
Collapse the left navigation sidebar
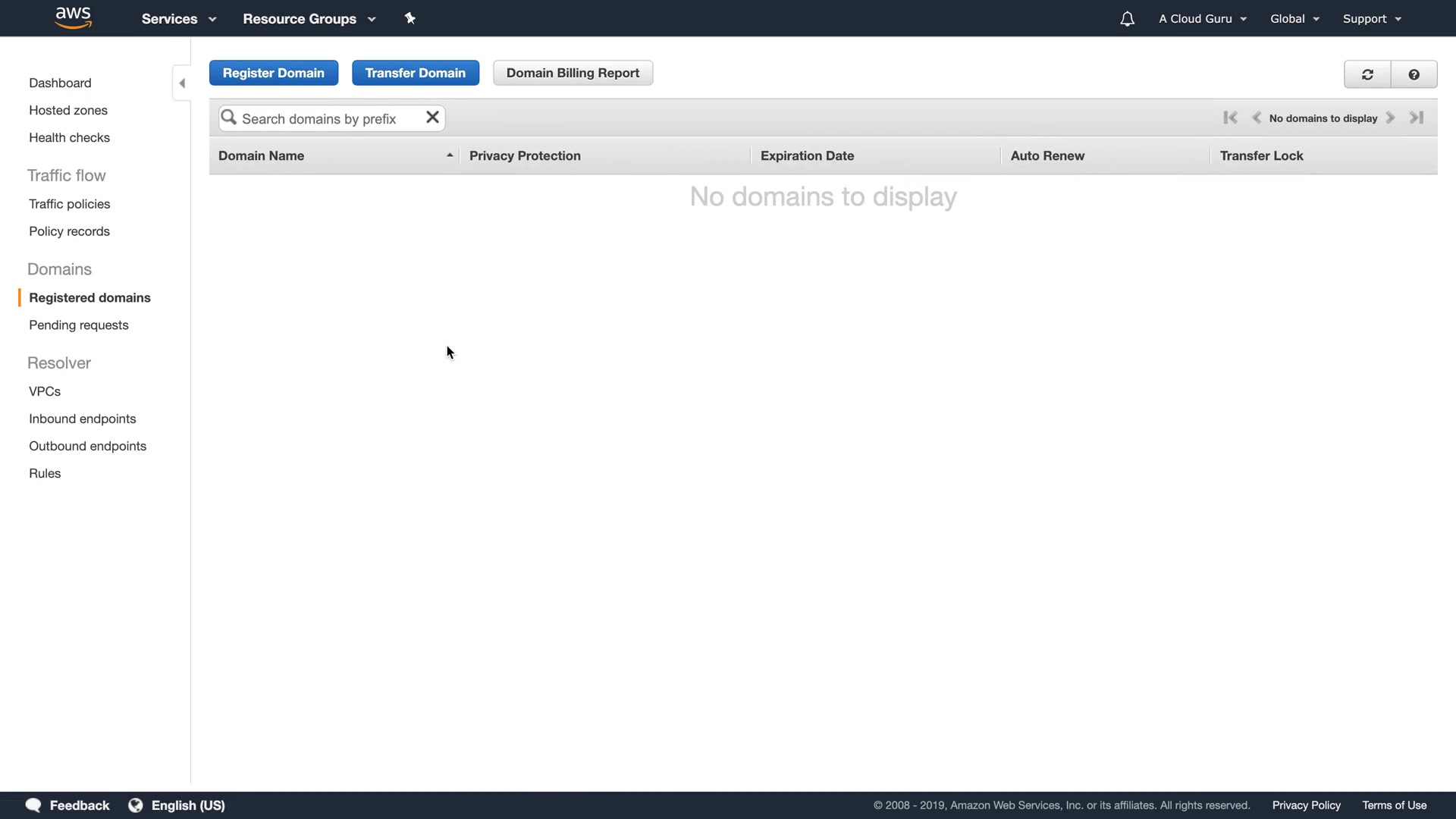click(182, 83)
